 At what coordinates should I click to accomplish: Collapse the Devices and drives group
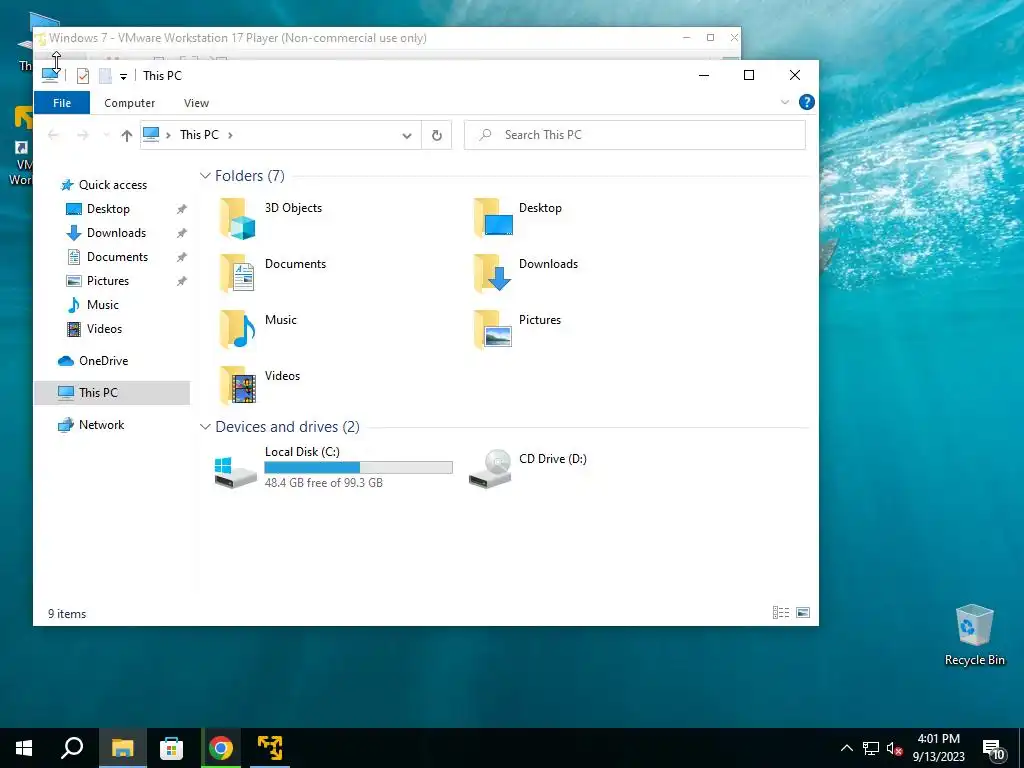pyautogui.click(x=205, y=426)
